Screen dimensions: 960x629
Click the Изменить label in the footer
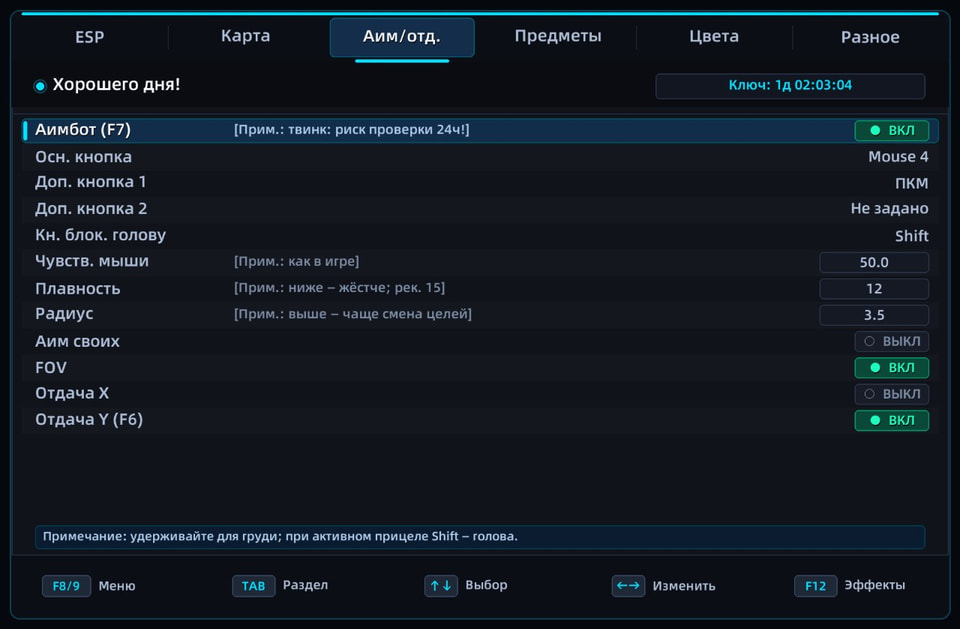684,586
